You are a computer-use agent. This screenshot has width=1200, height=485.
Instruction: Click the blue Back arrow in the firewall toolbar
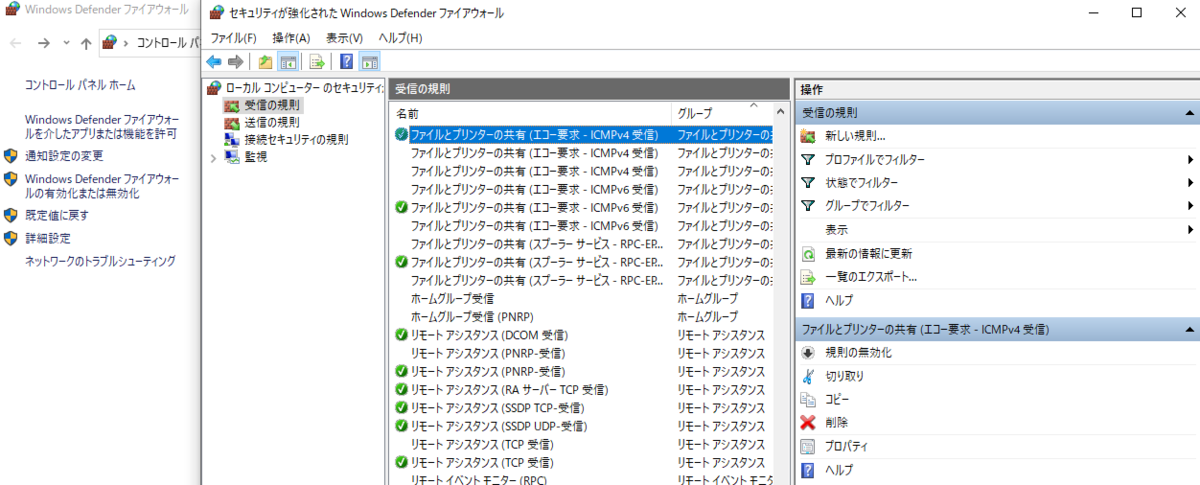pos(214,62)
